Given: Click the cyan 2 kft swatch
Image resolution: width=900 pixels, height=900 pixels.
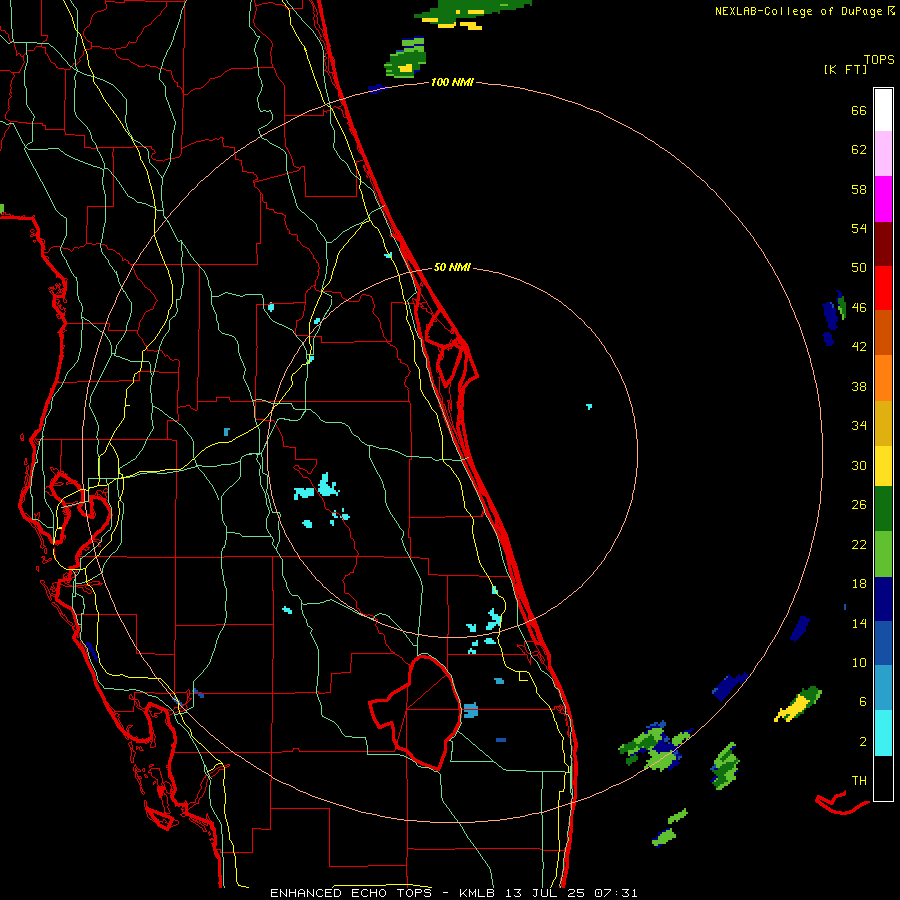Looking at the screenshot, I should [883, 733].
